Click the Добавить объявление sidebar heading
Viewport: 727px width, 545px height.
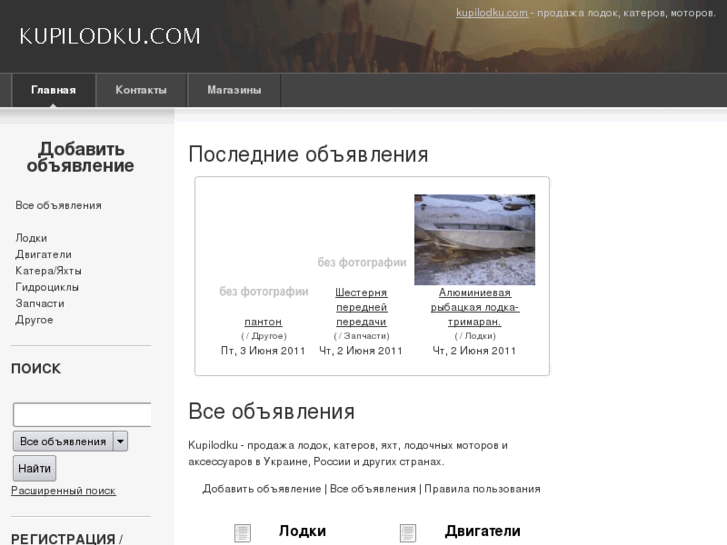[81, 158]
